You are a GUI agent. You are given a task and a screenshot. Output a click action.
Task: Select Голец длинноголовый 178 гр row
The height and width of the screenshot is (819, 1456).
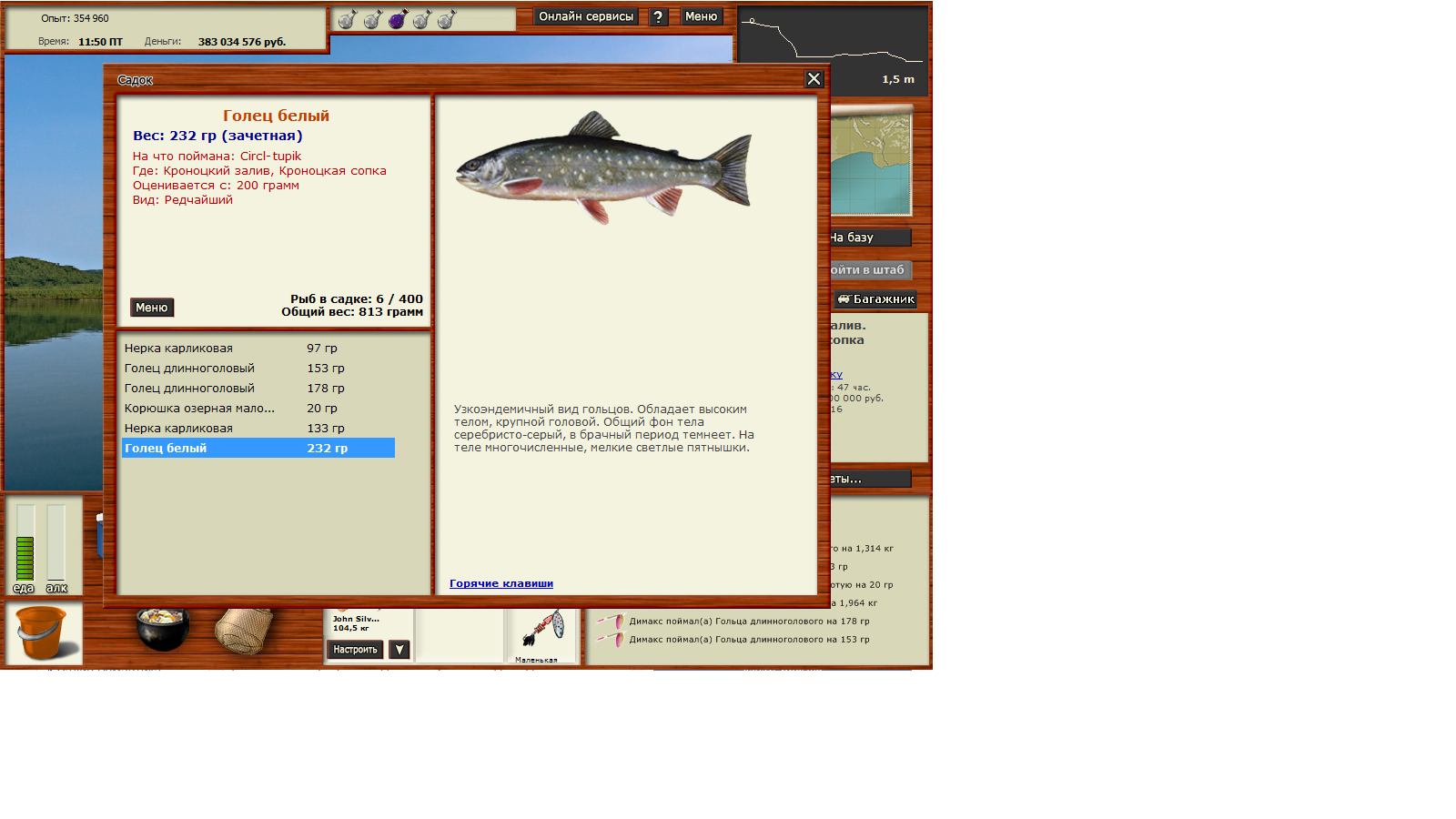[x=258, y=389]
